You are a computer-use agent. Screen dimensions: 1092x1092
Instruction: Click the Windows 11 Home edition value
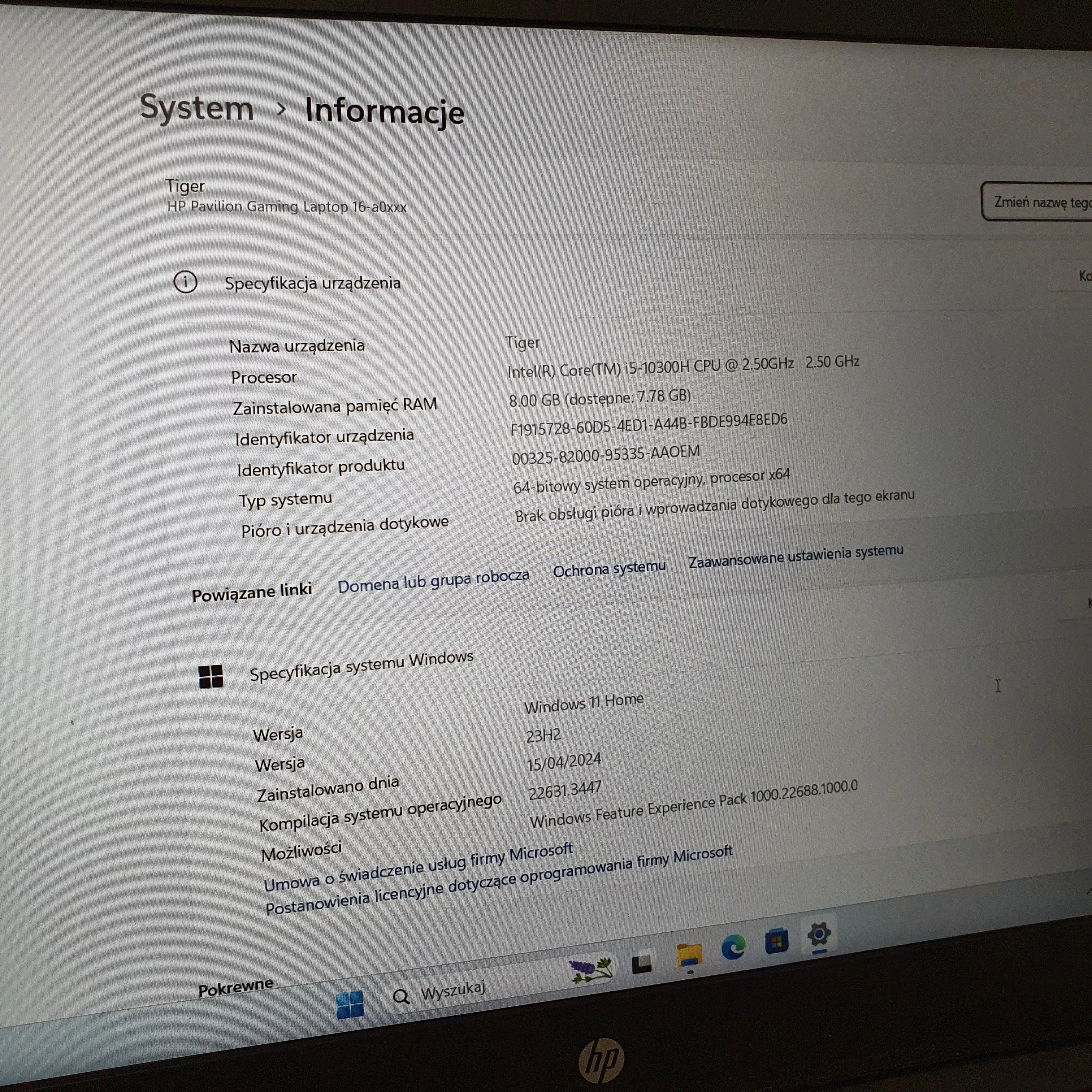(584, 703)
